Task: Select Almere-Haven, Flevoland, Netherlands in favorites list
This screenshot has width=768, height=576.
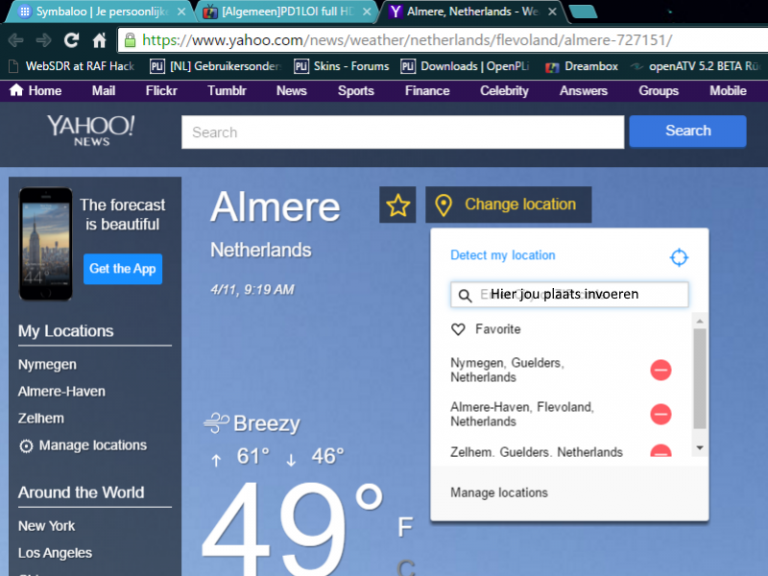Action: click(522, 414)
